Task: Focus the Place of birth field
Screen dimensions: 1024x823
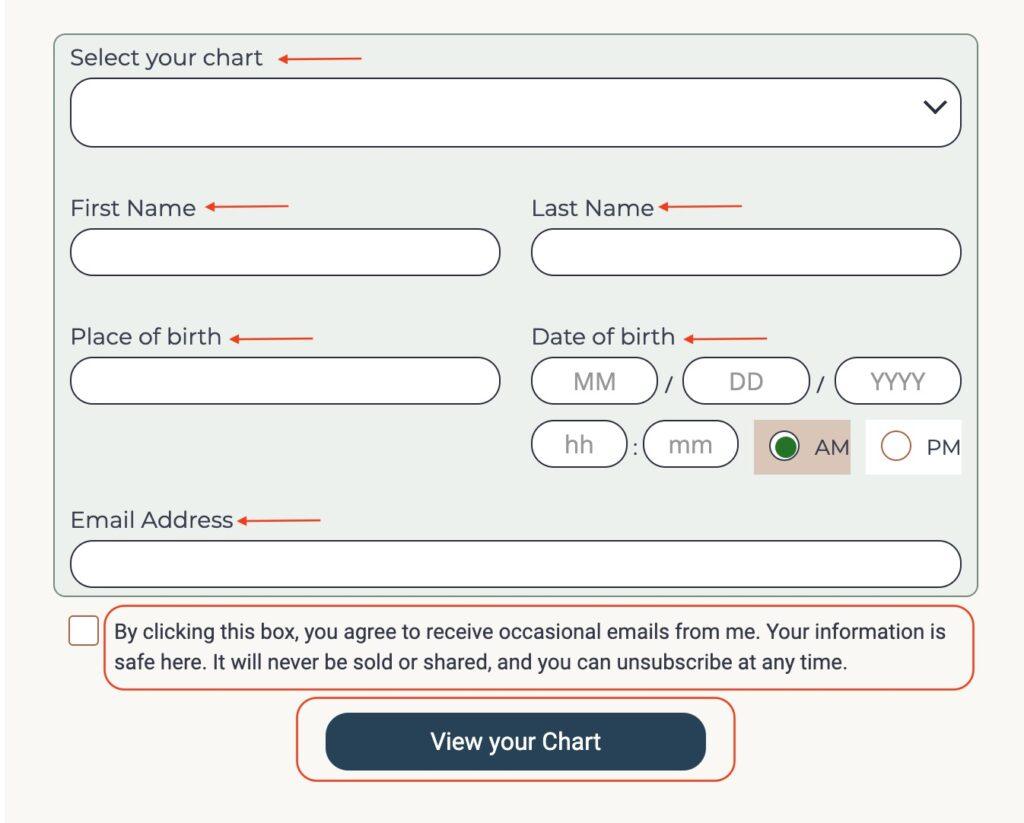Action: 285,381
